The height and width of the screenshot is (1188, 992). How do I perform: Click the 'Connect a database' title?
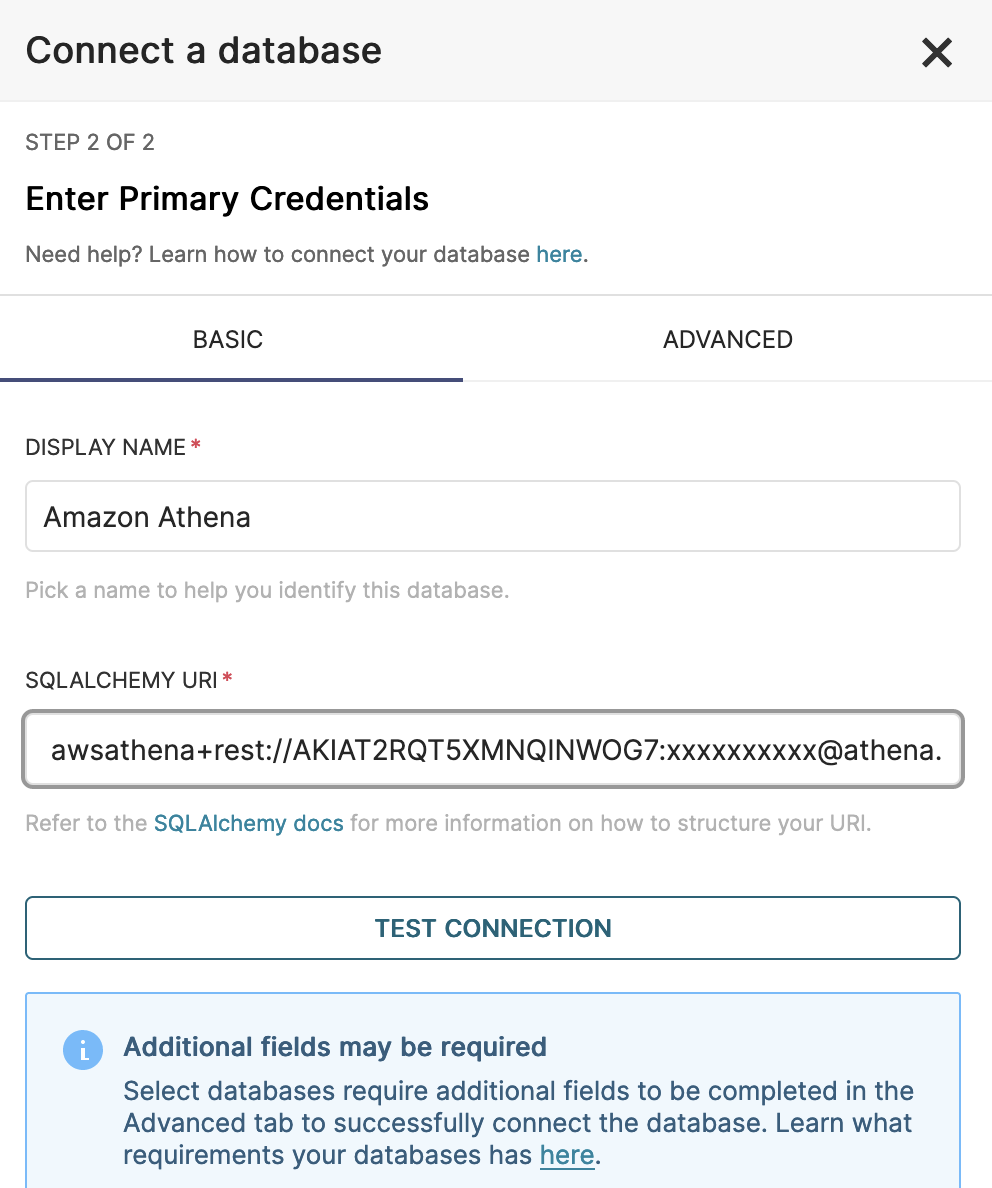[204, 50]
